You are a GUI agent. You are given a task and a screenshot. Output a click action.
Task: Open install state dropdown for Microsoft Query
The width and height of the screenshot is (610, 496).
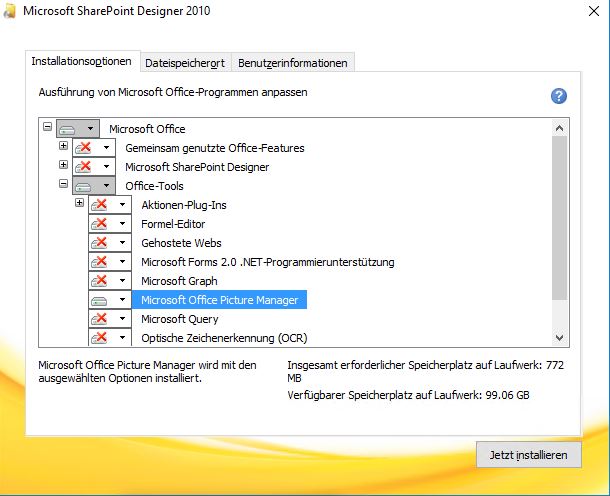coord(110,319)
